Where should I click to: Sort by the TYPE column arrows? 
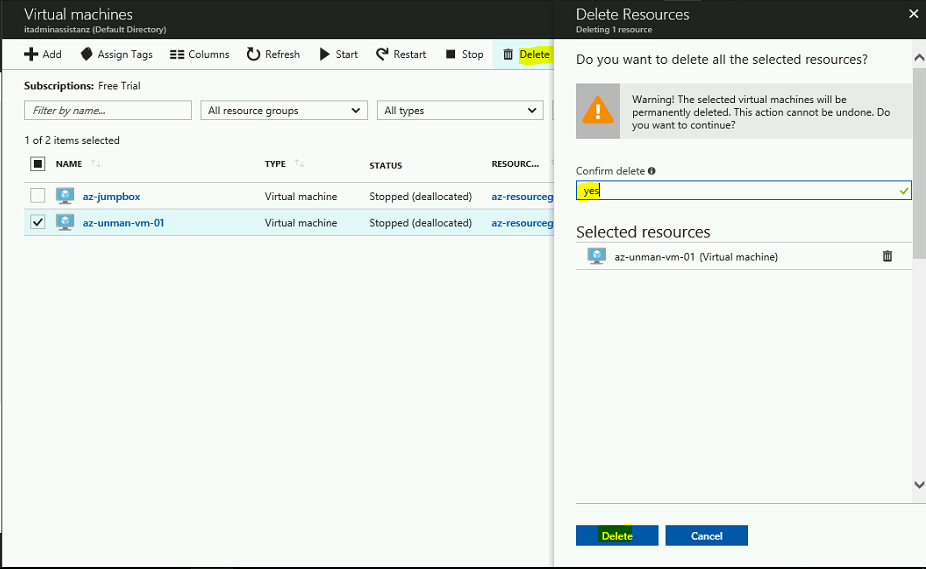[x=299, y=164]
